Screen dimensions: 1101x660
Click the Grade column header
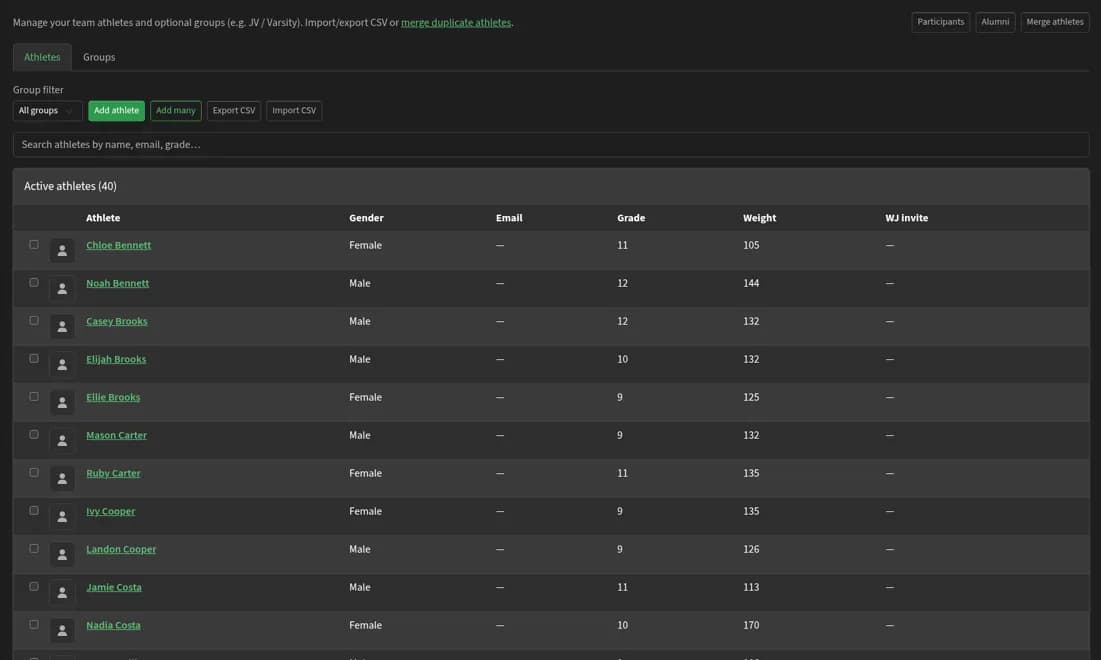point(631,218)
